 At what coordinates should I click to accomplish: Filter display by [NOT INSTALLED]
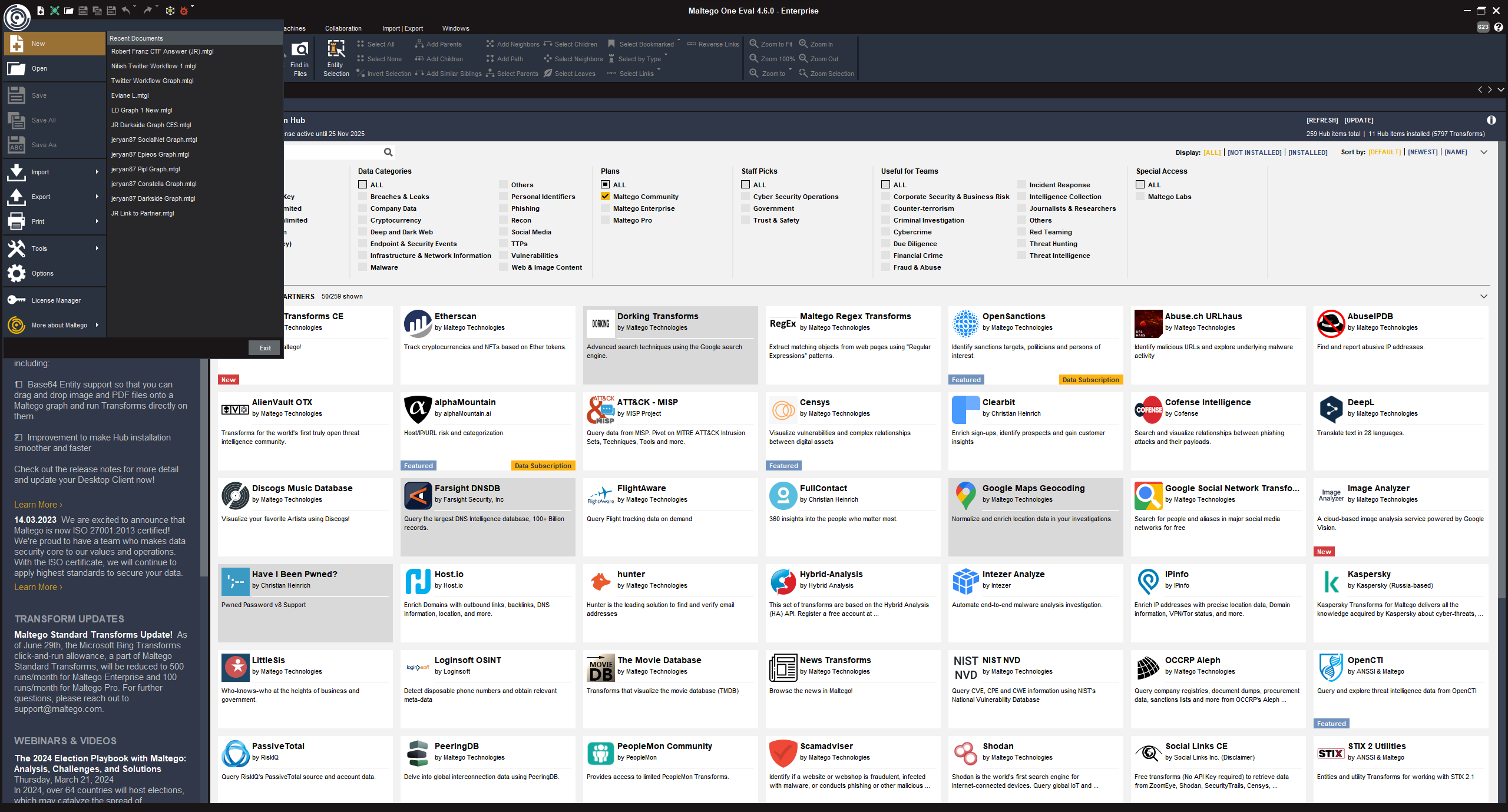point(1254,153)
